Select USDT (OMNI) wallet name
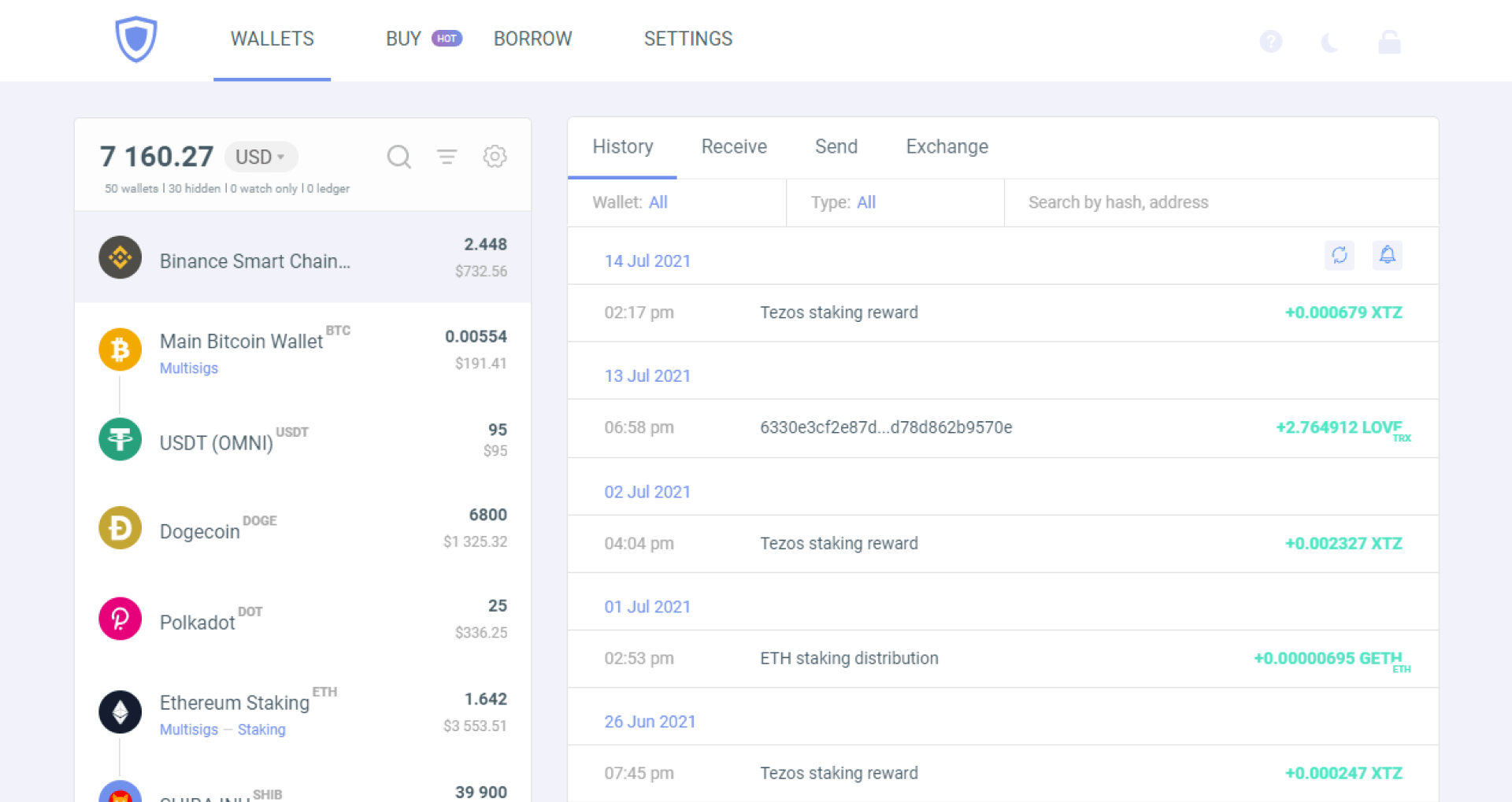The width and height of the screenshot is (1512, 802). coord(217,443)
